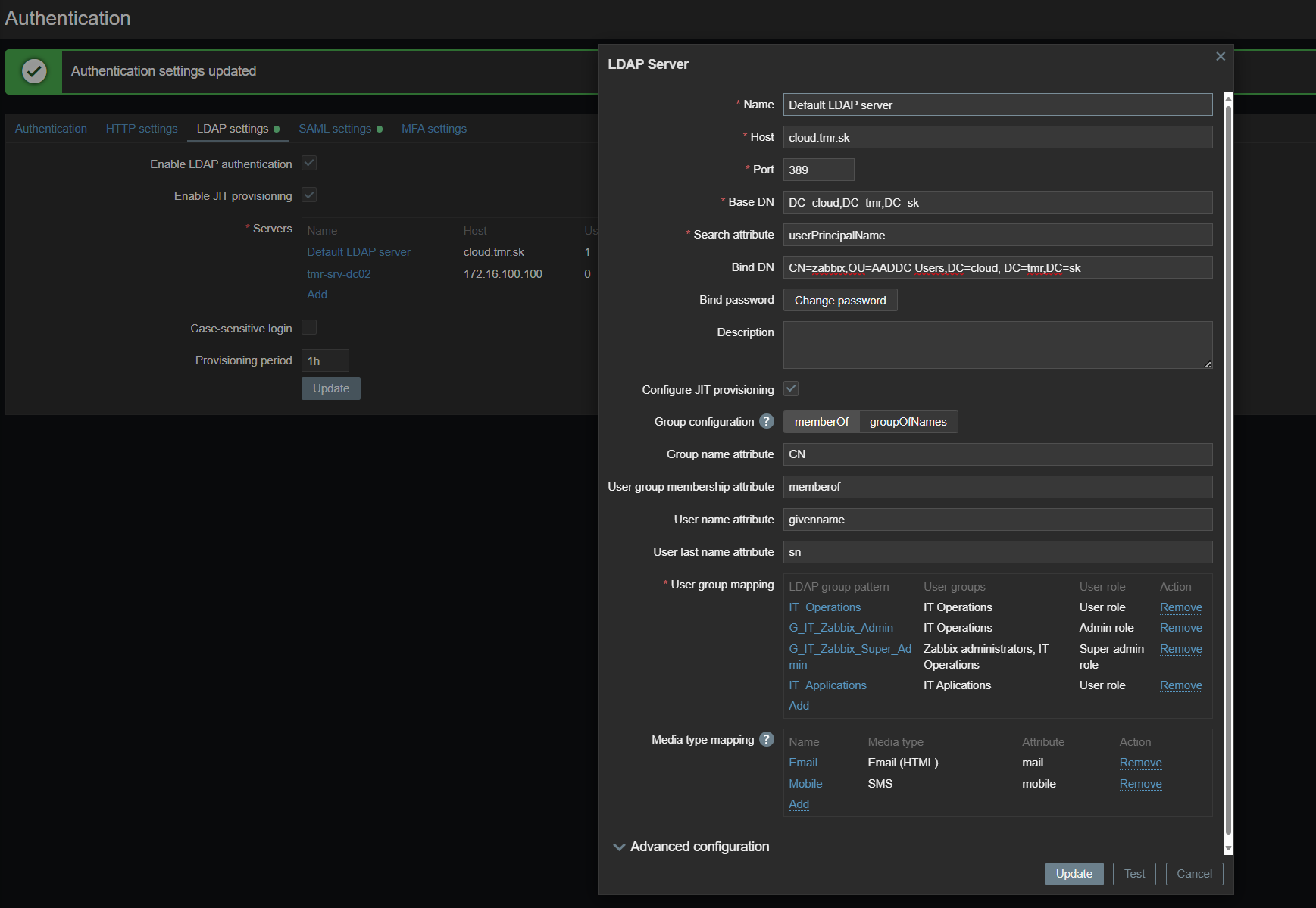Open the G_IT_Zabbix_Admin group mapping

[x=840, y=628]
